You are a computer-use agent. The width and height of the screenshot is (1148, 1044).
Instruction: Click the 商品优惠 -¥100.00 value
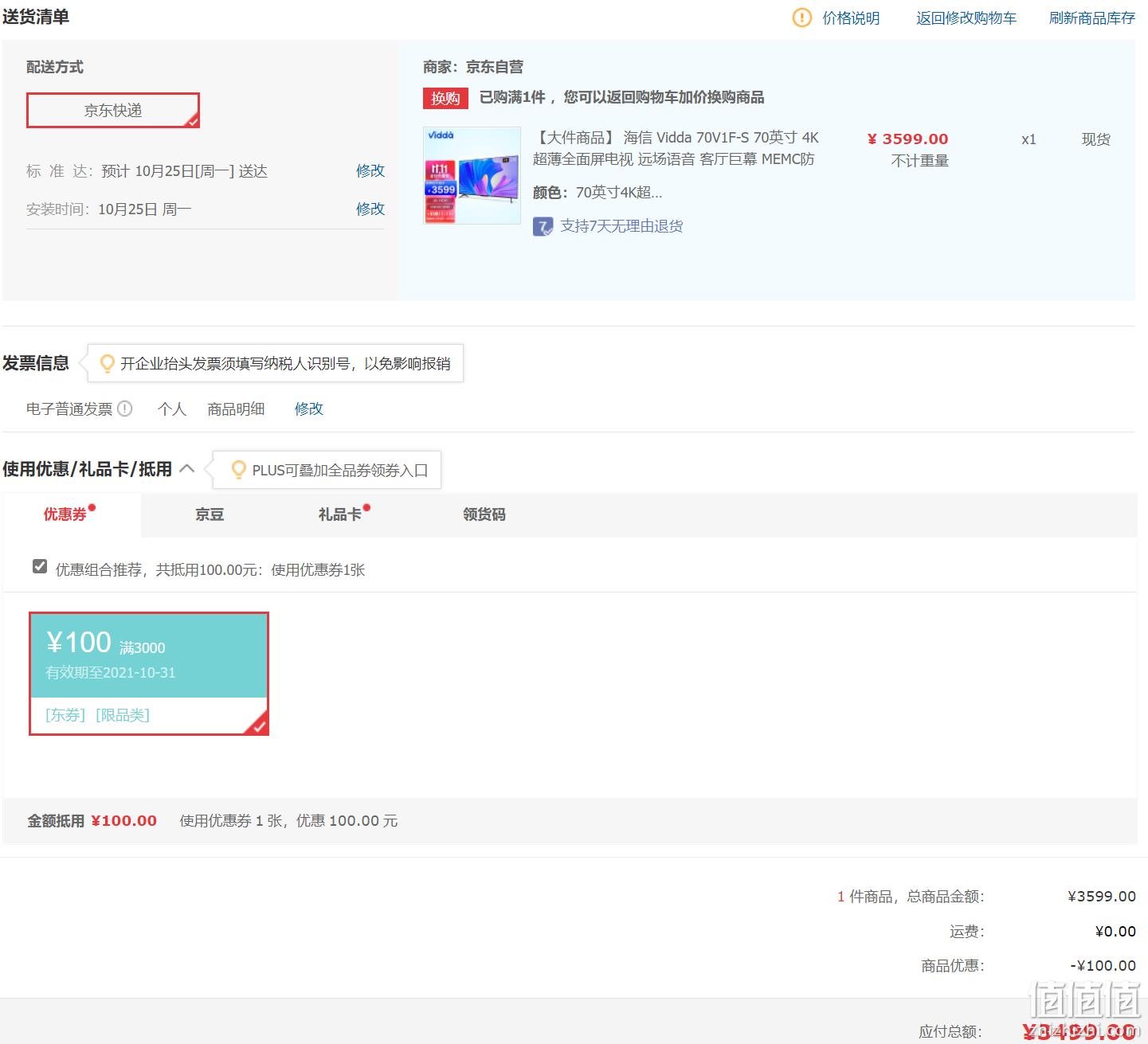(x=1103, y=966)
